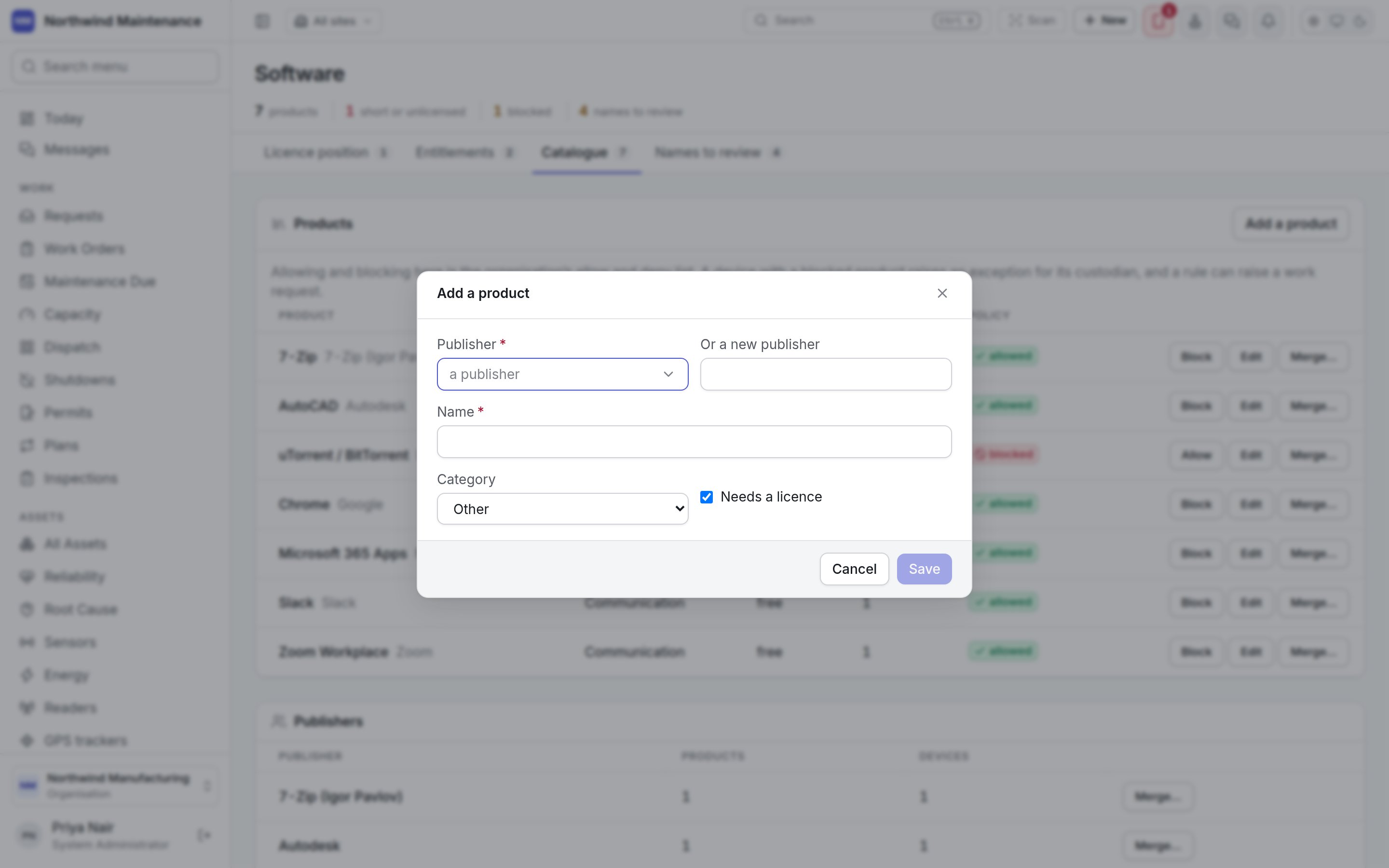Open Northwind Manufacturing organisation switcher
The width and height of the screenshot is (1389, 868).
(x=115, y=786)
